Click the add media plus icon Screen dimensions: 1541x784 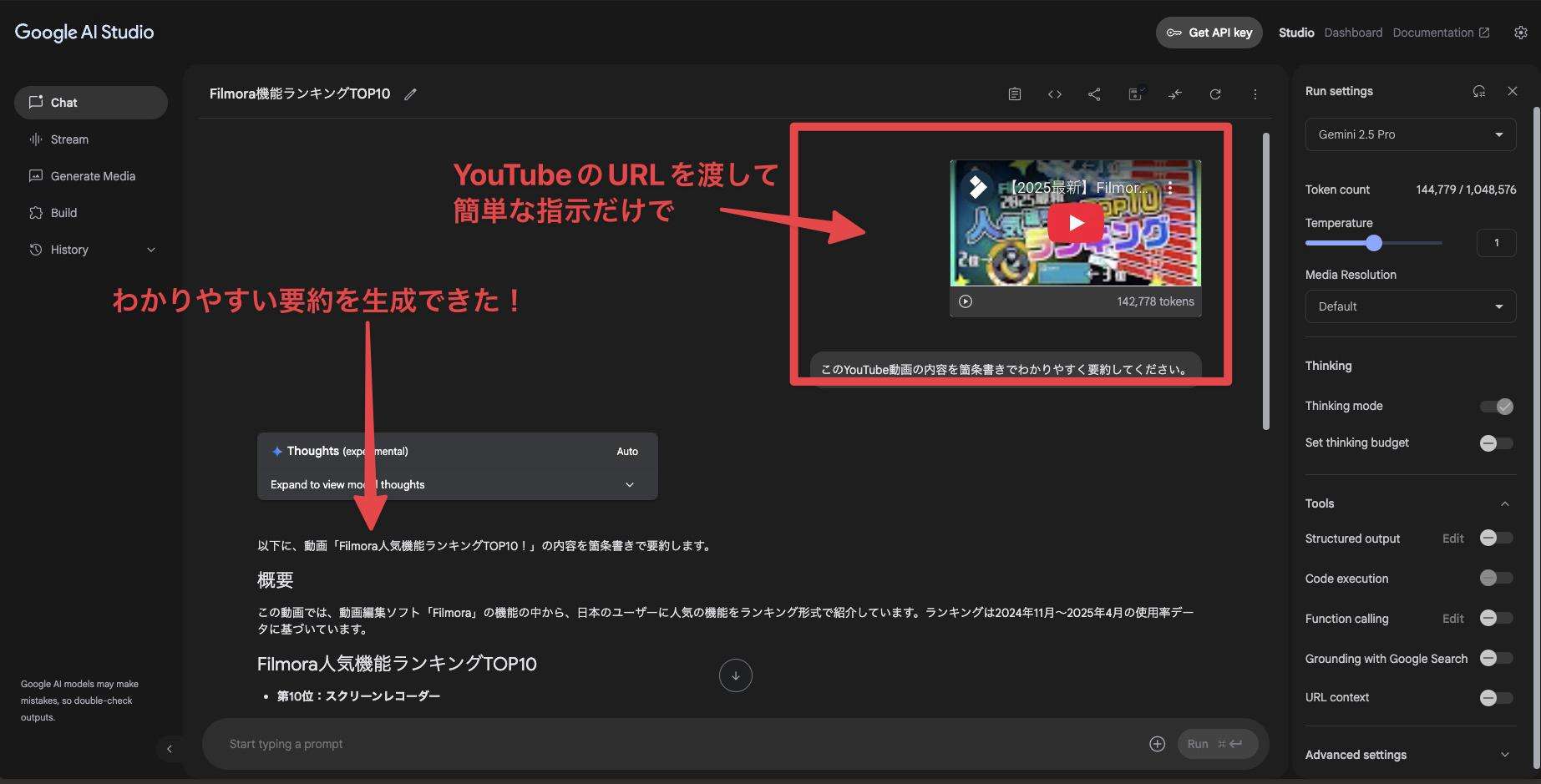1157,744
